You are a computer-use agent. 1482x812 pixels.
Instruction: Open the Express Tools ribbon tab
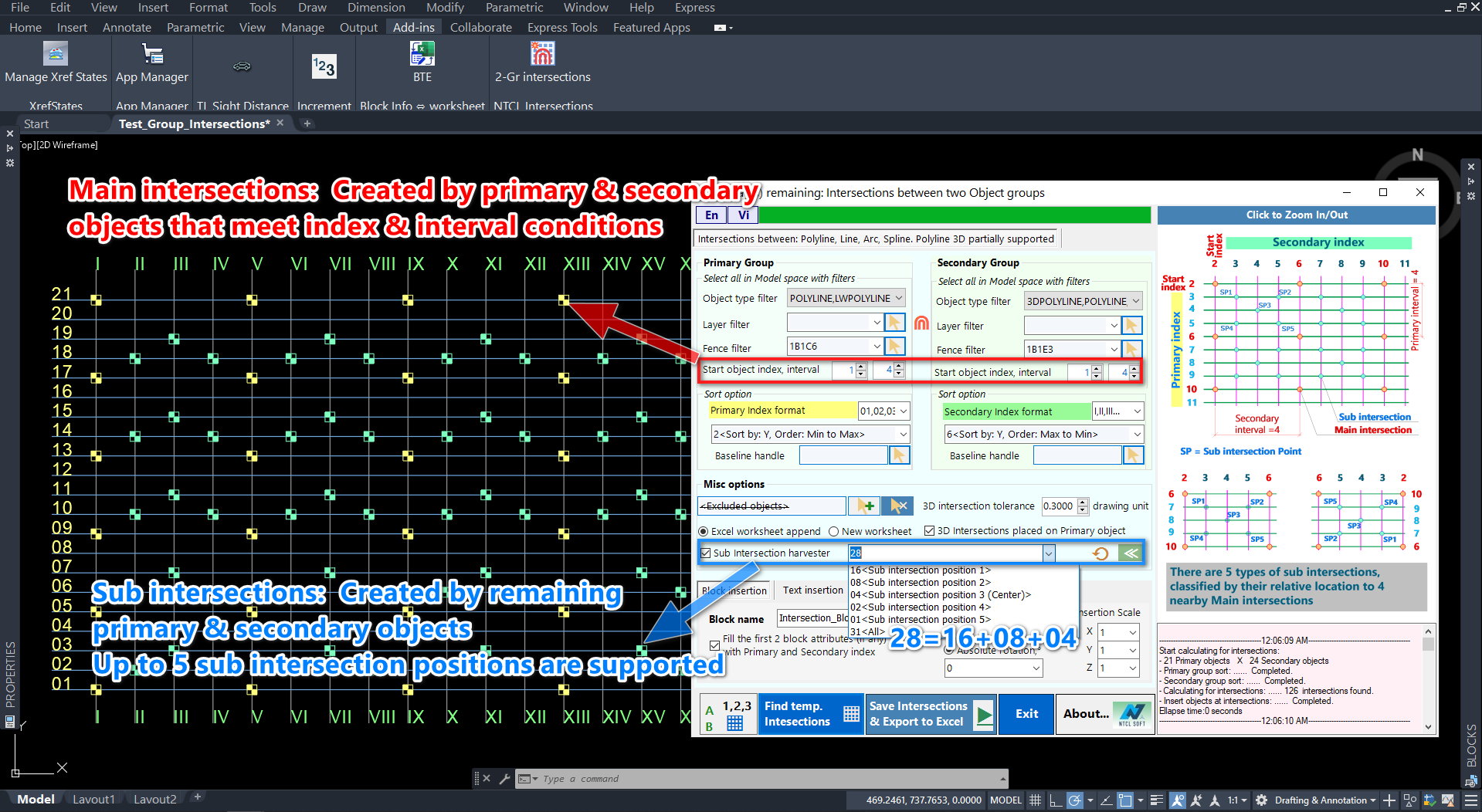(x=562, y=27)
